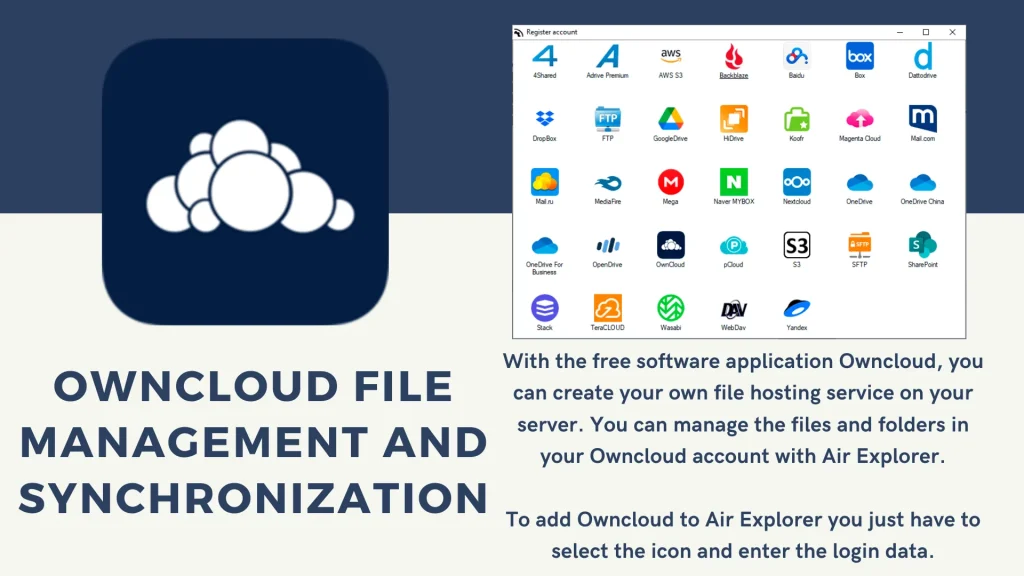The image size is (1024, 576).
Task: Click the DropBox account icon
Action: [x=544, y=120]
